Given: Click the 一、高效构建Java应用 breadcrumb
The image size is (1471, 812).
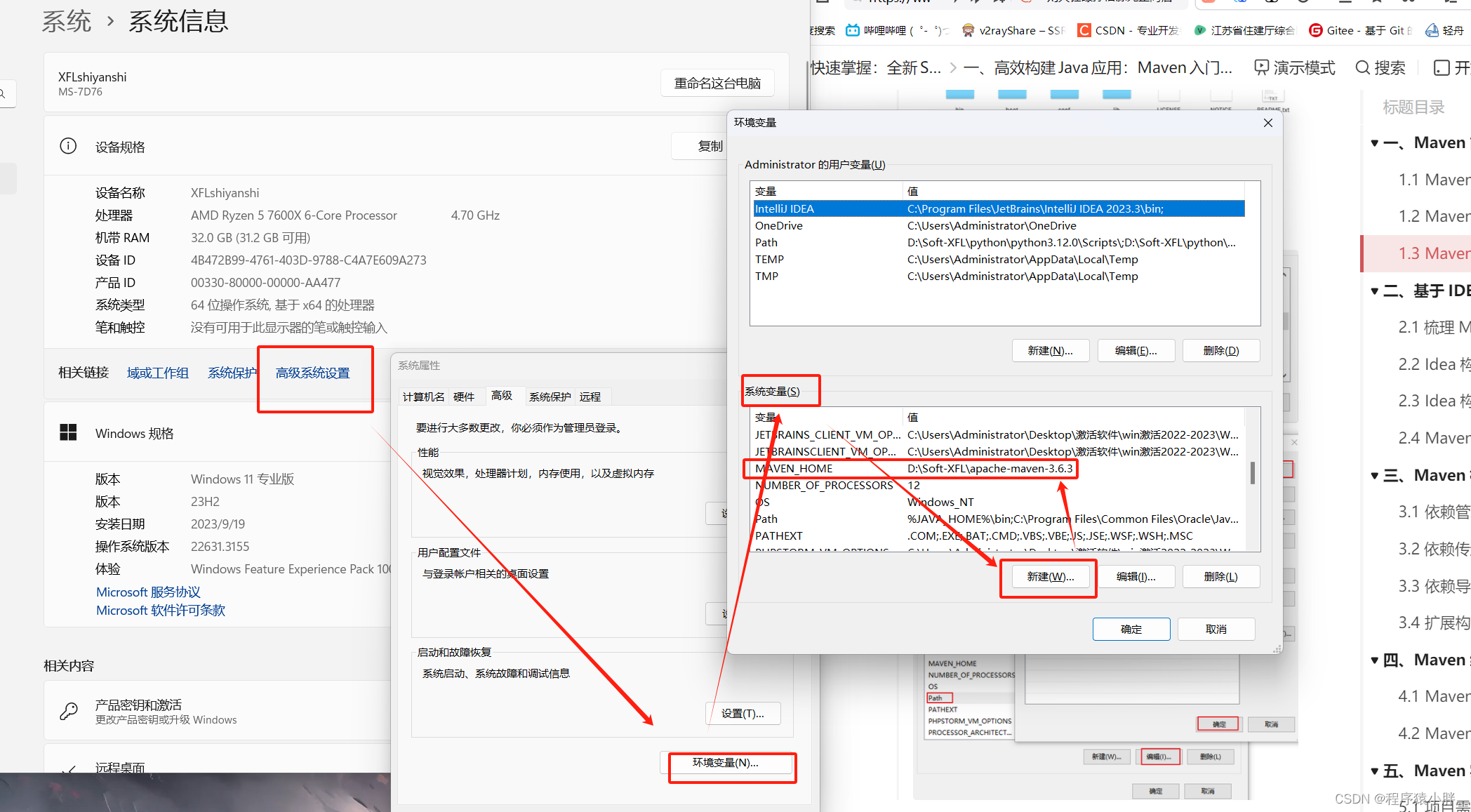Looking at the screenshot, I should coord(1098,67).
